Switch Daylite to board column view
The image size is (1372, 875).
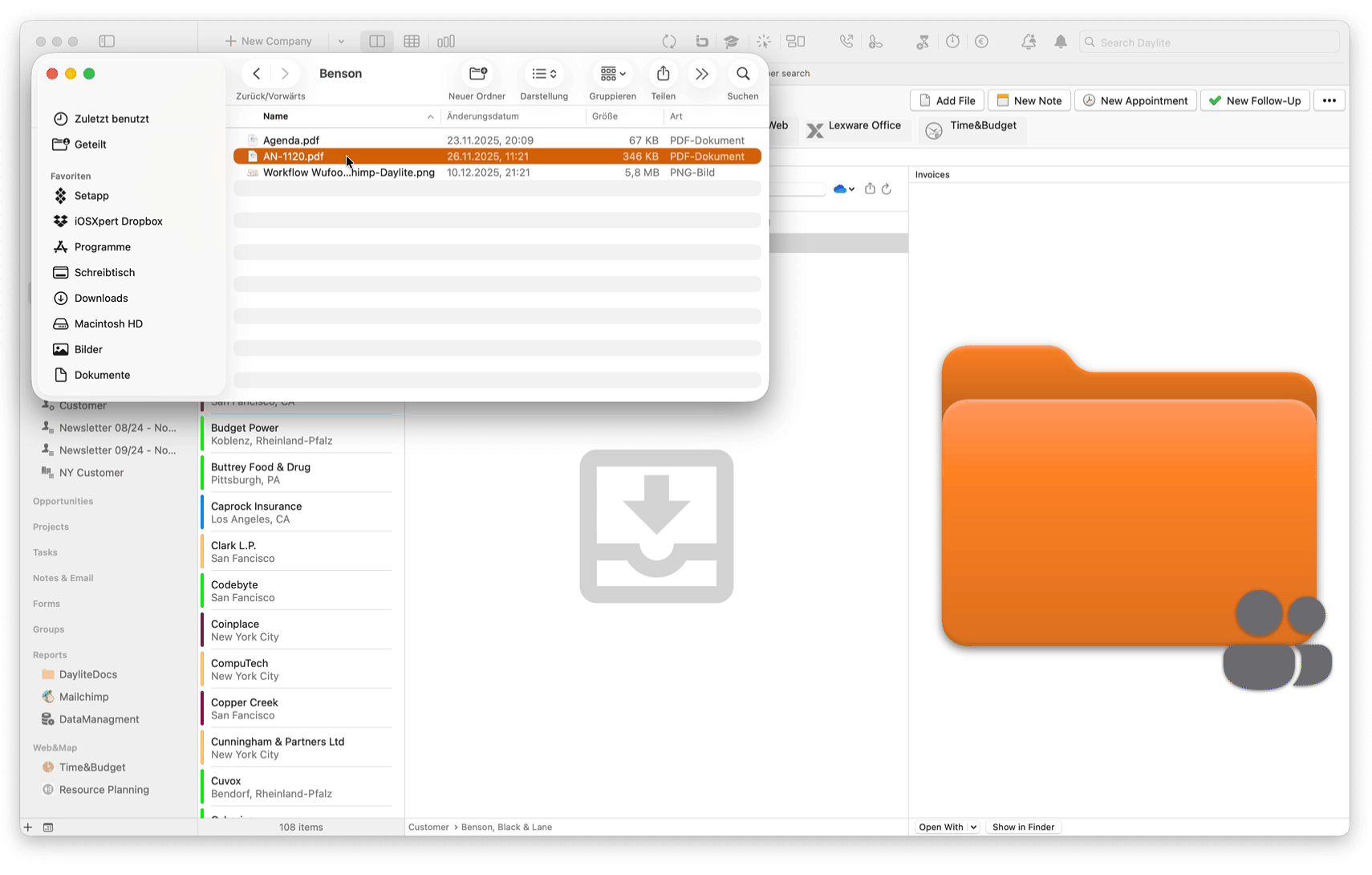tap(446, 41)
